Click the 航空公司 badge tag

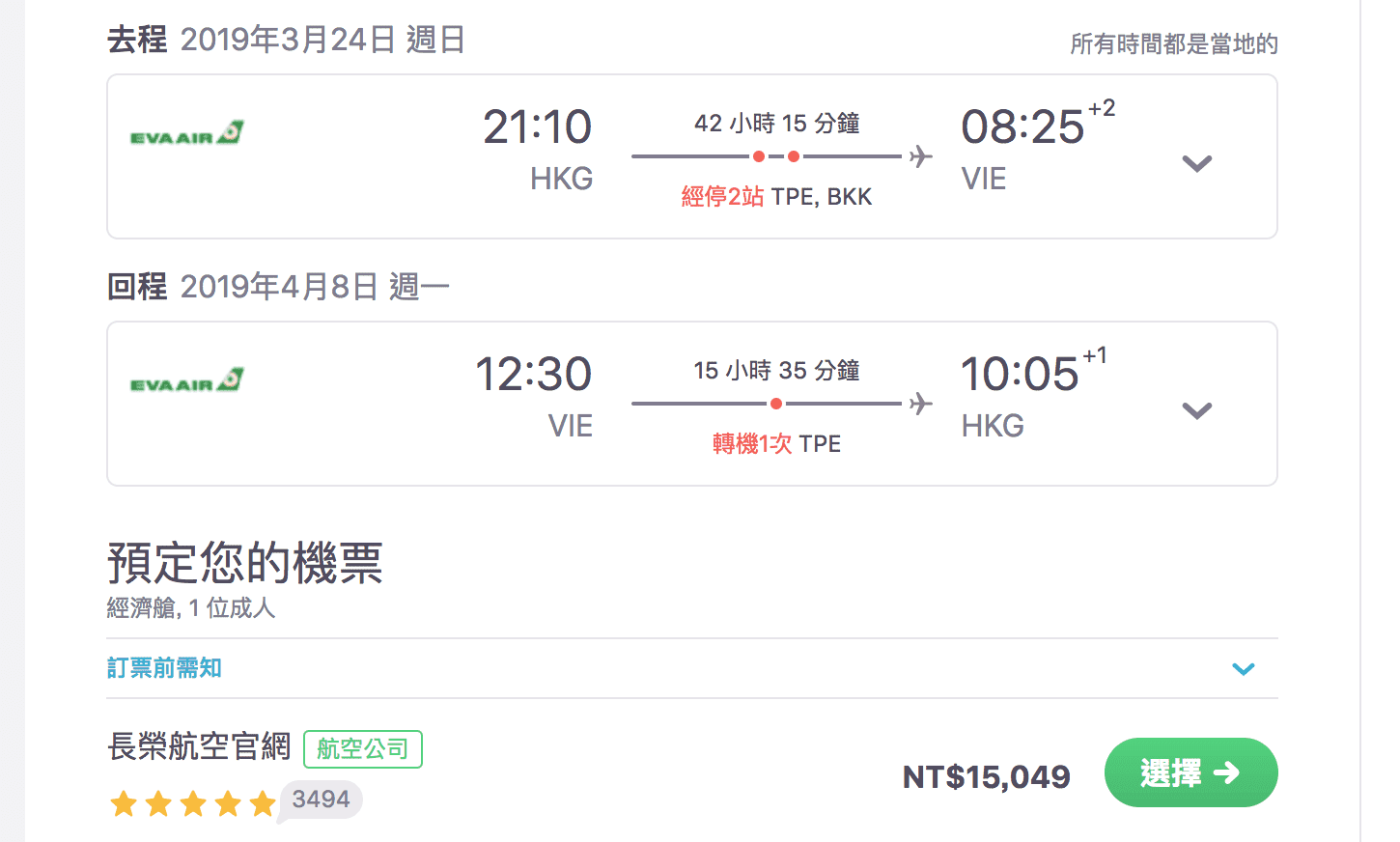(x=363, y=748)
